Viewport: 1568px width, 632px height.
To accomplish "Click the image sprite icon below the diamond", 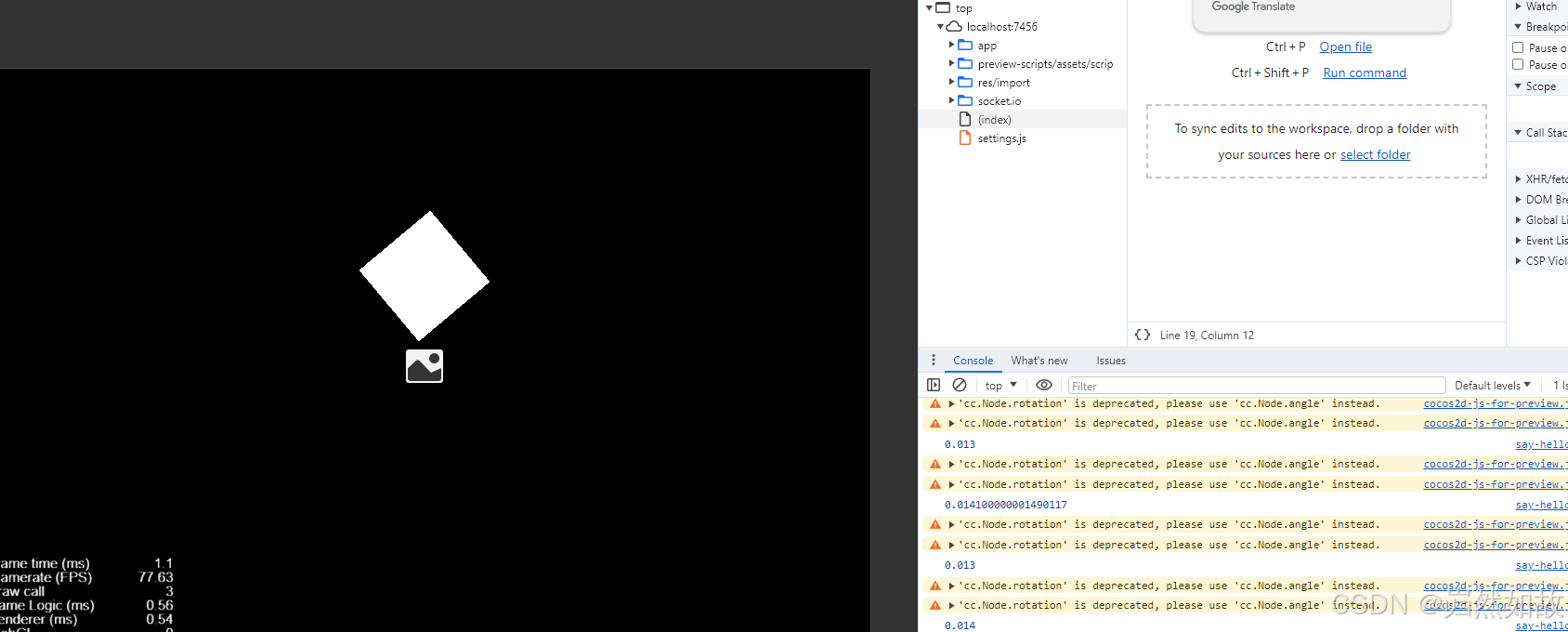I will 425,366.
